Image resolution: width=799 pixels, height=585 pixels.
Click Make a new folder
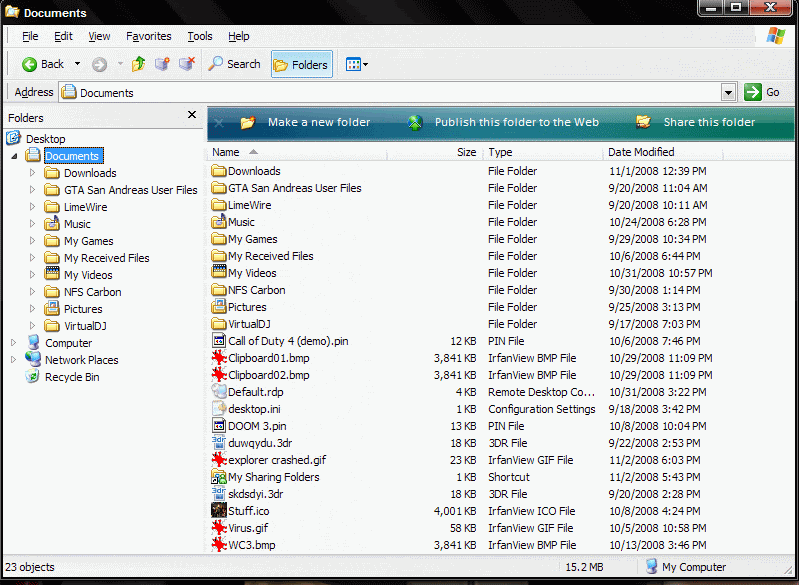click(318, 122)
